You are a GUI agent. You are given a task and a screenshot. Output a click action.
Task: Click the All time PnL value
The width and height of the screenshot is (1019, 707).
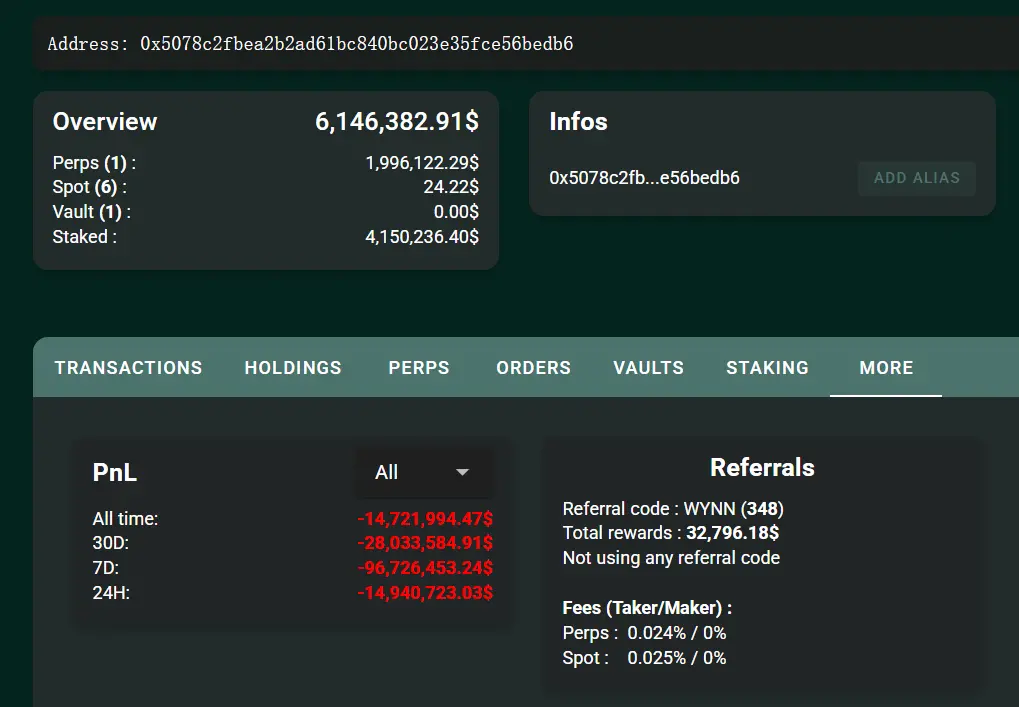point(424,519)
